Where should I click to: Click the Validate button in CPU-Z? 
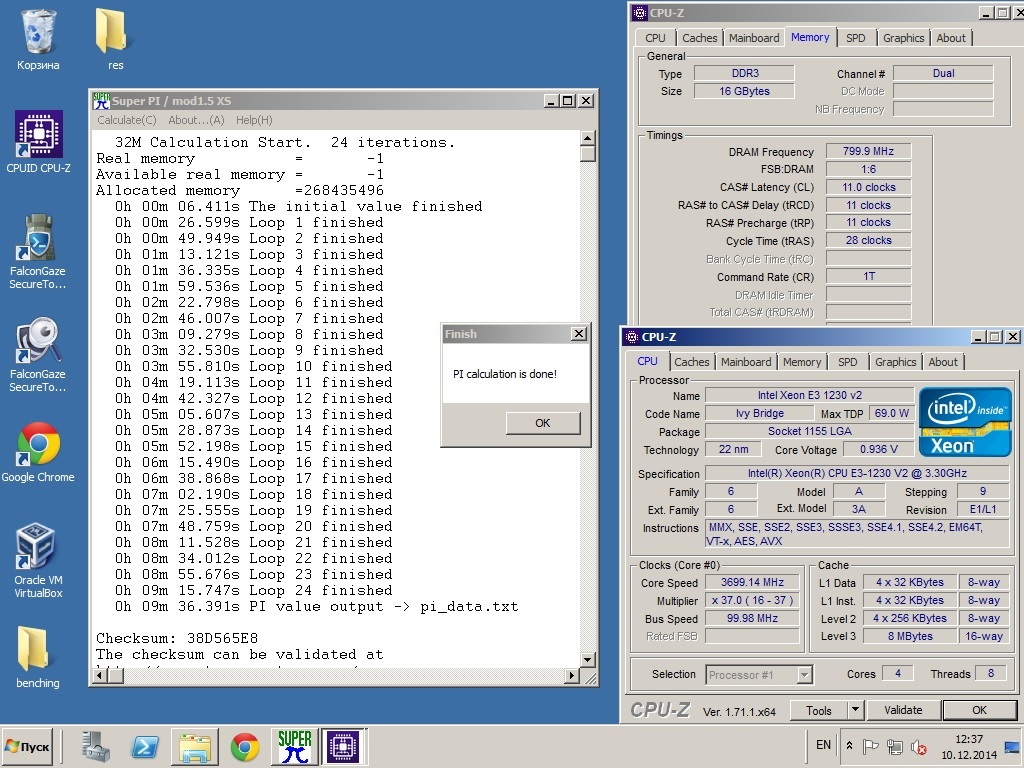(903, 710)
